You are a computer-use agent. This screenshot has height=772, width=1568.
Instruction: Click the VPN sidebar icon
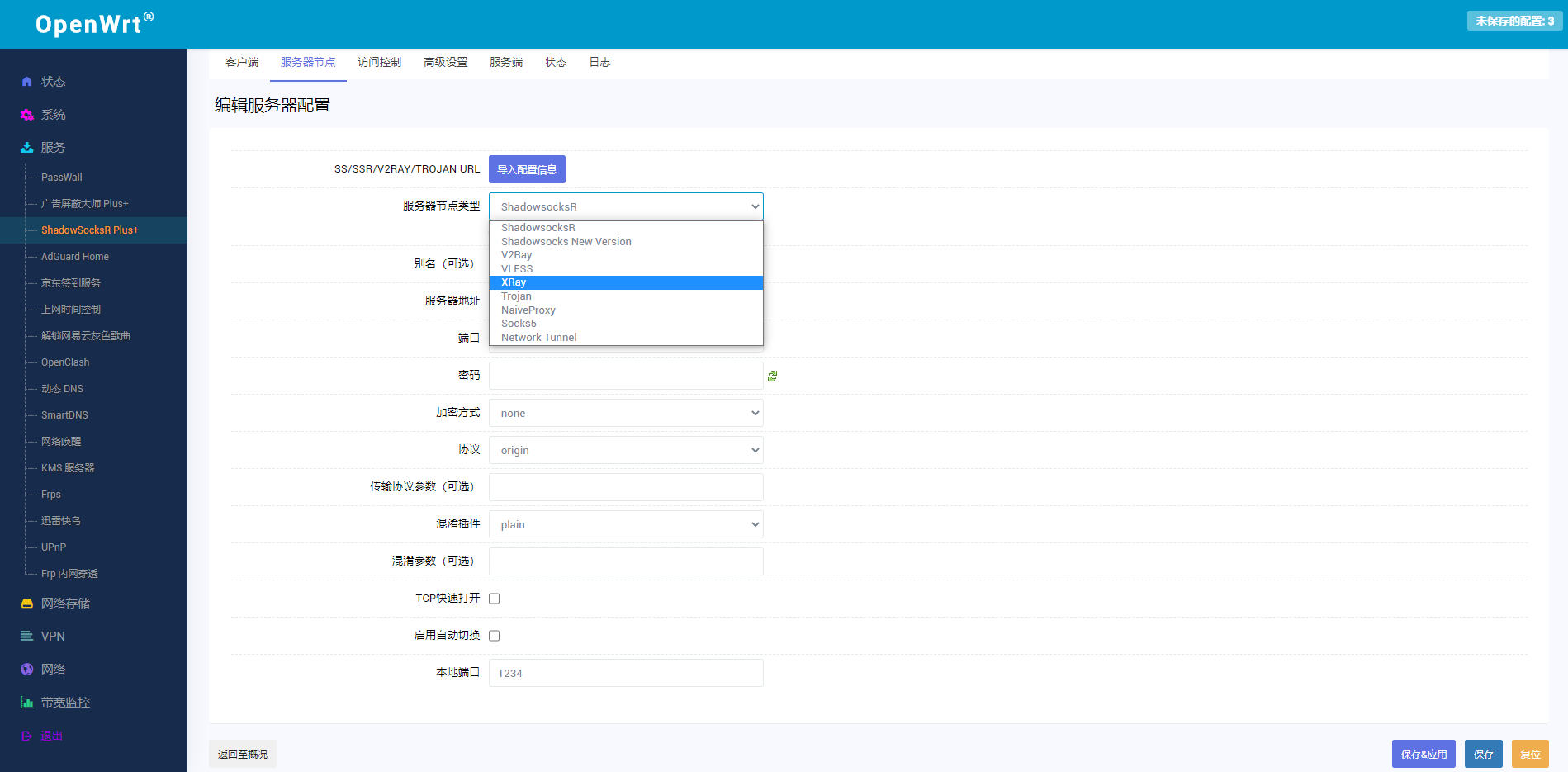point(26,637)
